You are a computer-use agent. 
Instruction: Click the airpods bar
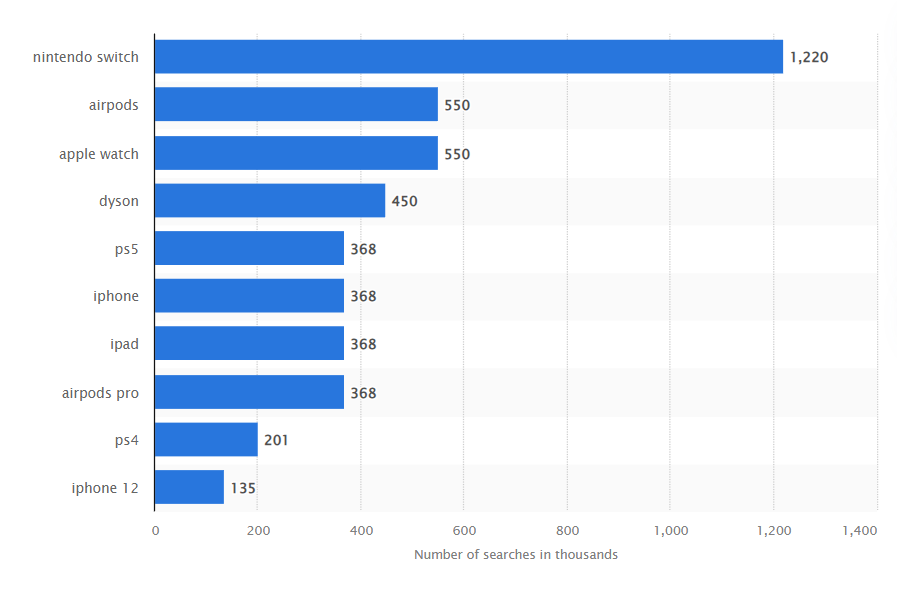296,104
